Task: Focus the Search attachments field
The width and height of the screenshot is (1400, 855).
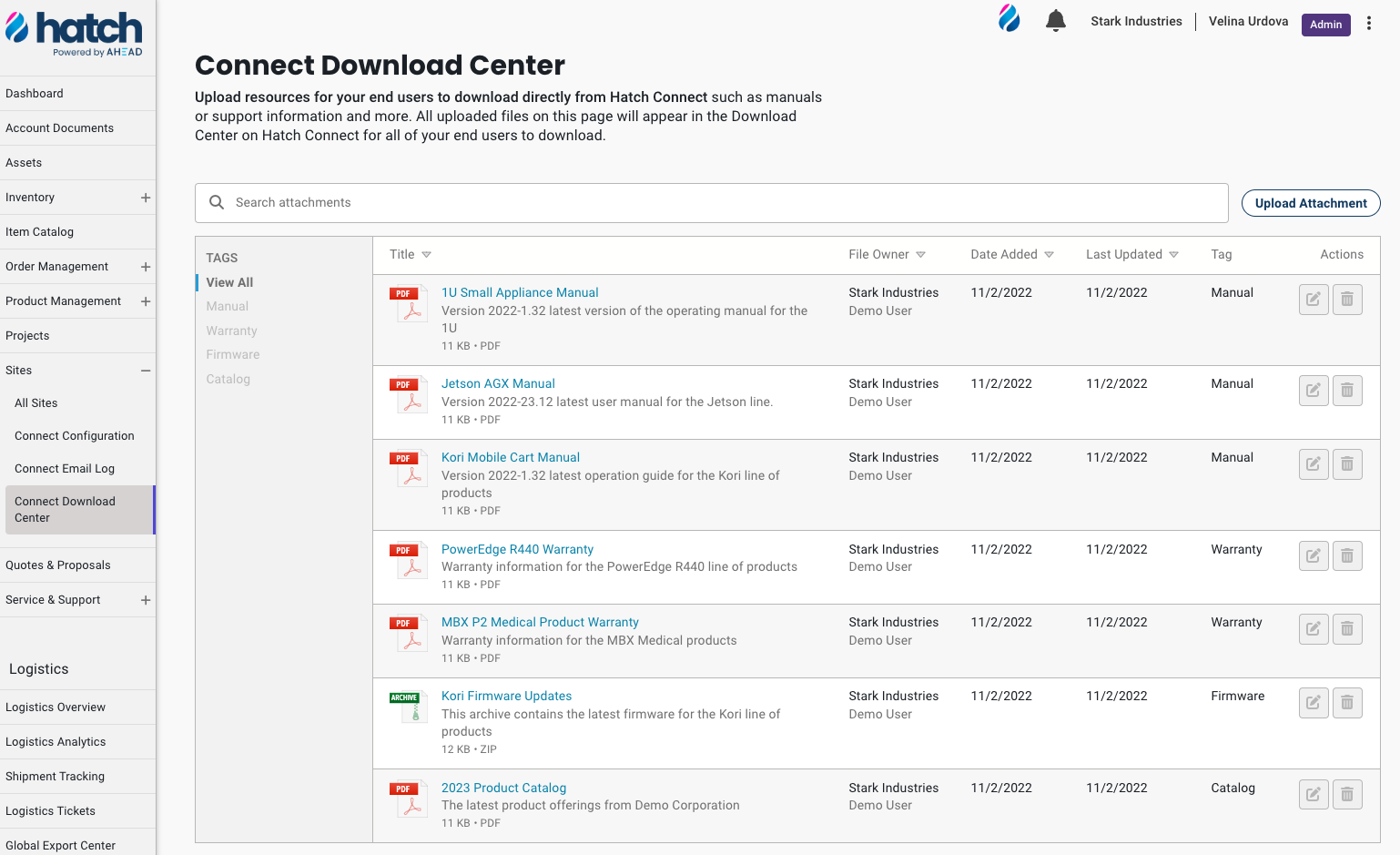Action: pos(712,203)
